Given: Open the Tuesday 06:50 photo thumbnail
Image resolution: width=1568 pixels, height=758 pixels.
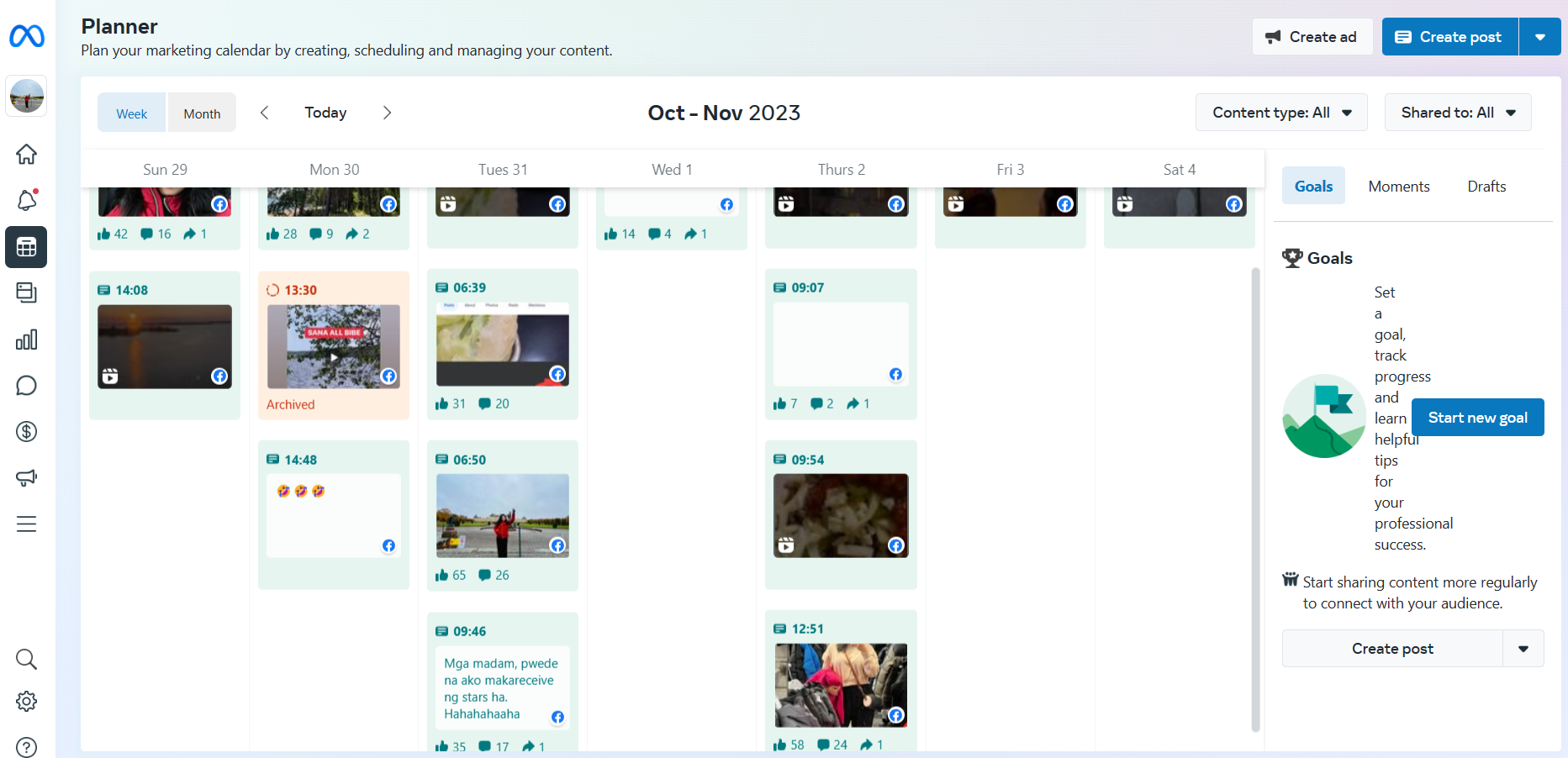Looking at the screenshot, I should [503, 516].
